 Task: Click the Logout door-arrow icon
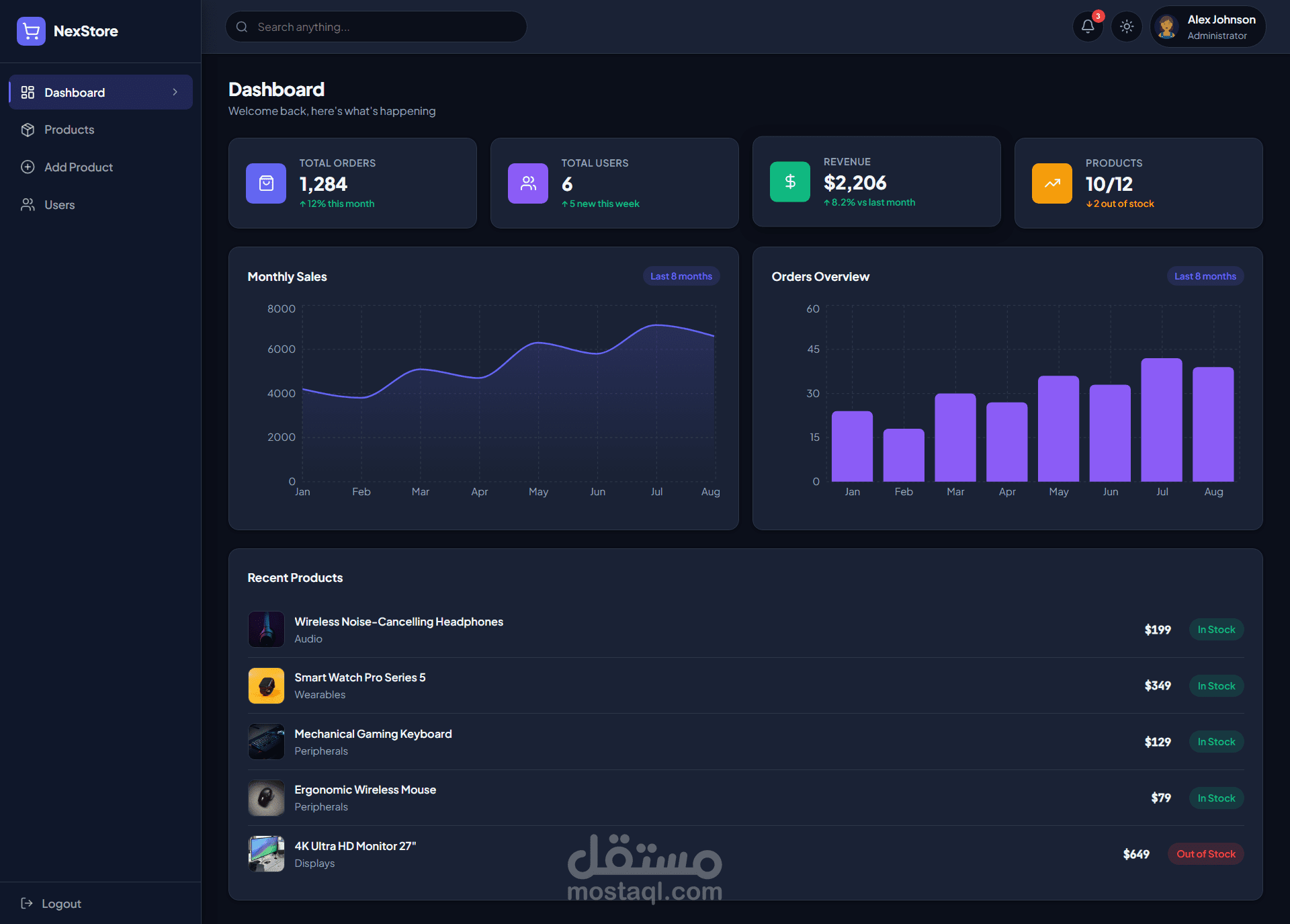pos(27,903)
